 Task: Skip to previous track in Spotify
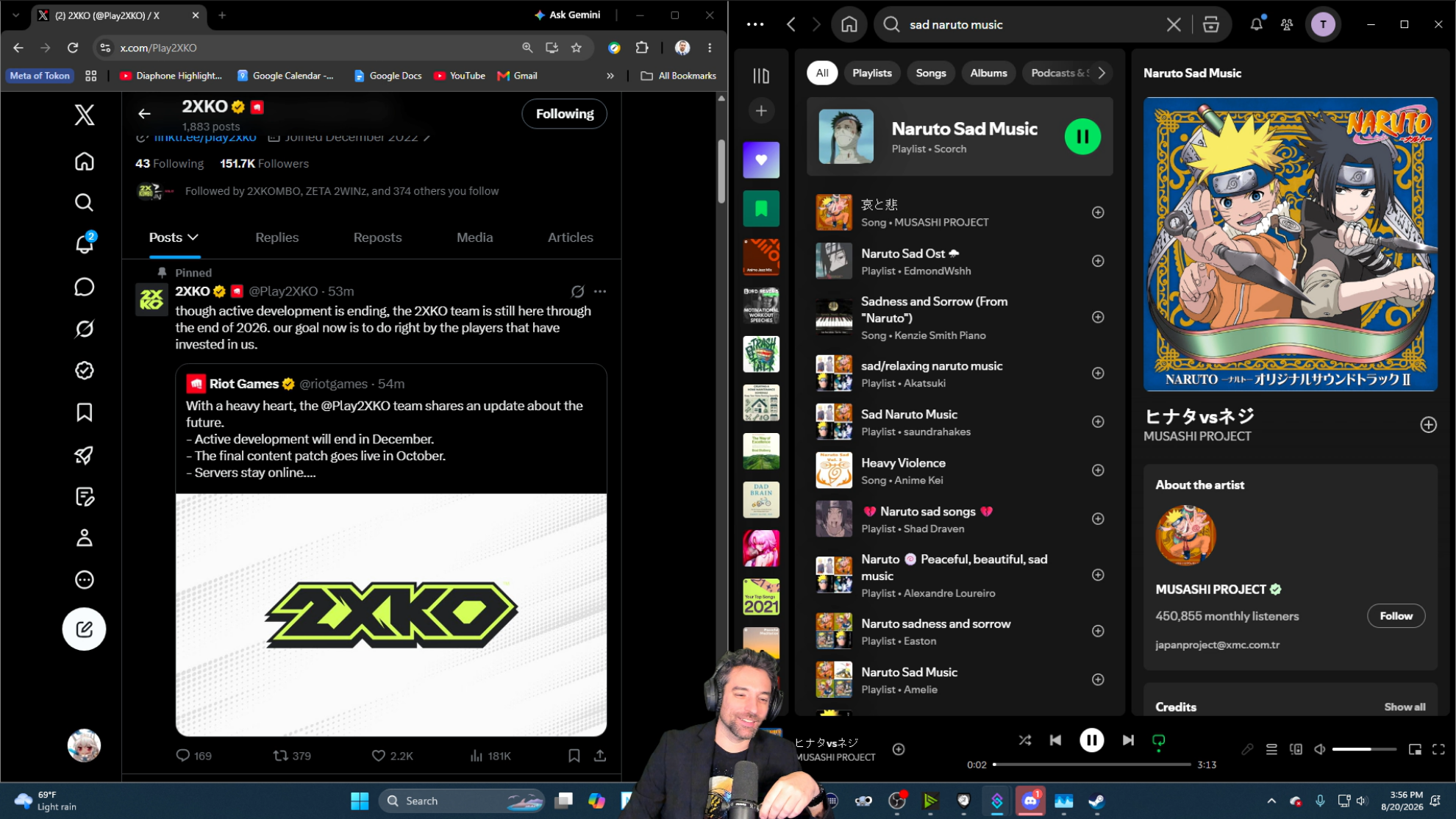point(1055,740)
